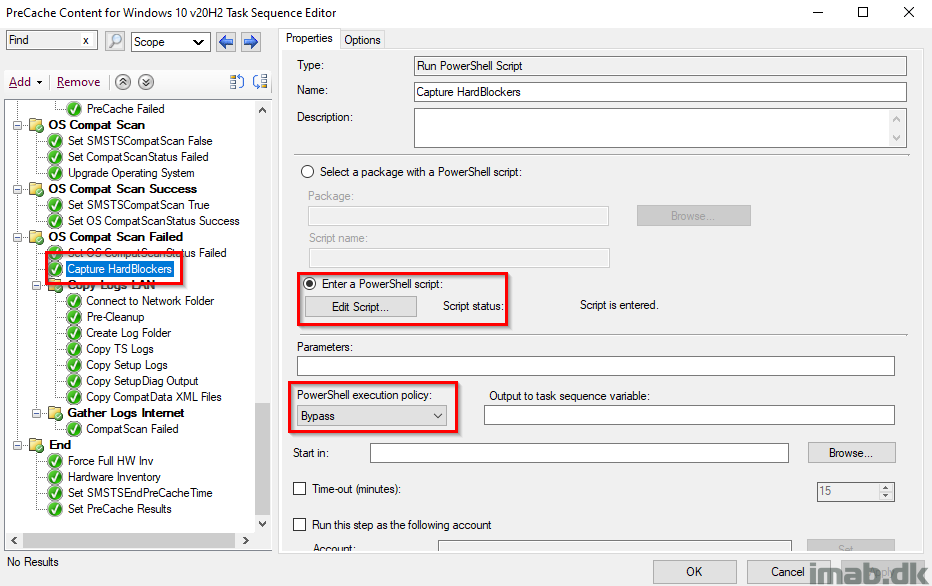Viewport: 932px width, 586px height.
Task: Select the Capture HardBlockers step
Action: 119,269
